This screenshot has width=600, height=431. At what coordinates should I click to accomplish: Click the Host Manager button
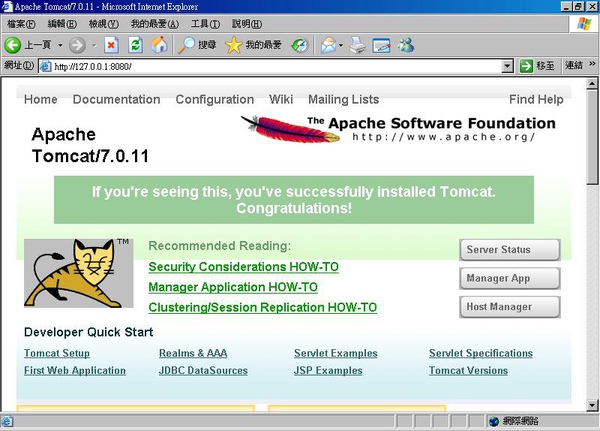(x=510, y=307)
